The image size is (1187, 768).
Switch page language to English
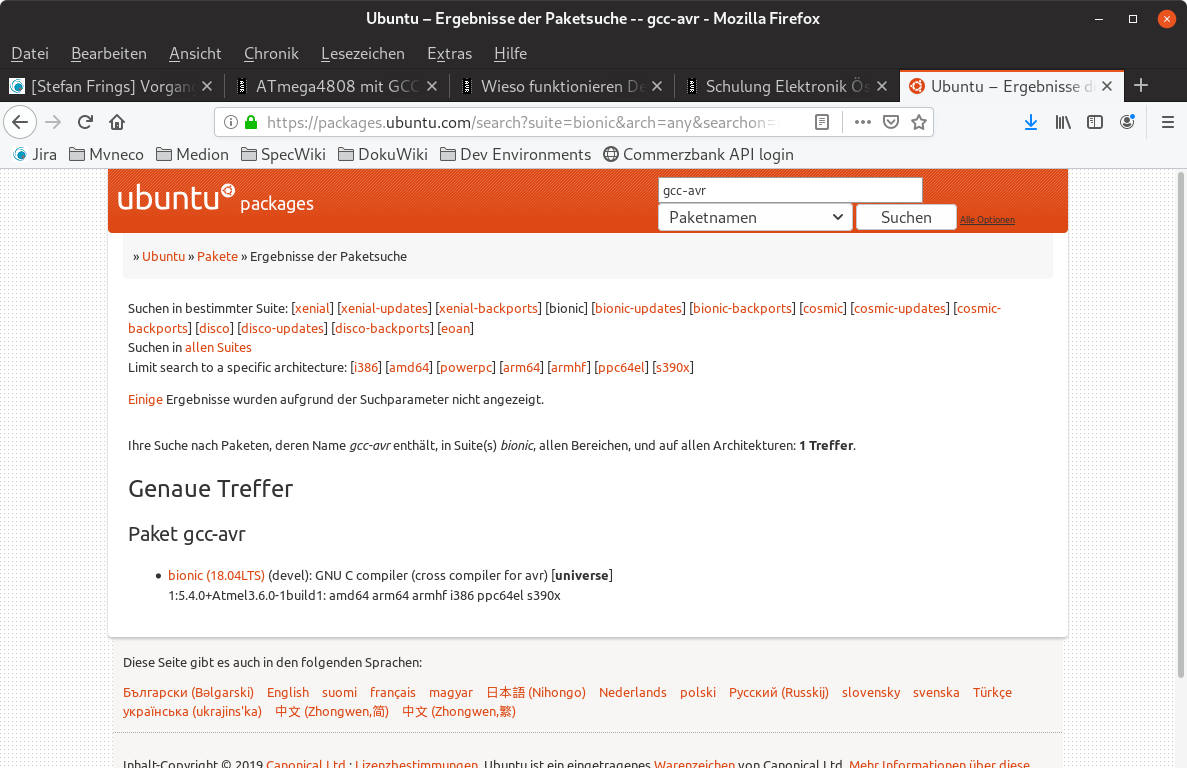(288, 692)
